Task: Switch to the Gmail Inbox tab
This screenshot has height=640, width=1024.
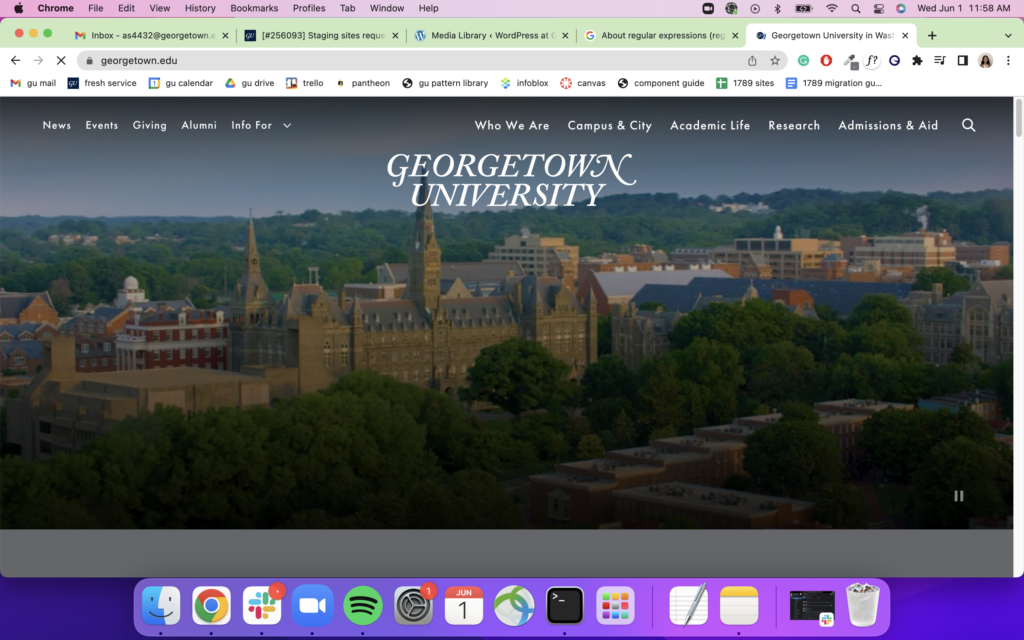Action: tap(152, 35)
